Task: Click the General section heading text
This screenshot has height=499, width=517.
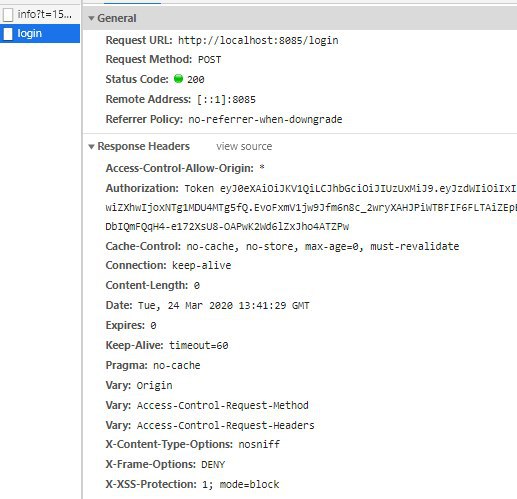Action: pos(117,18)
